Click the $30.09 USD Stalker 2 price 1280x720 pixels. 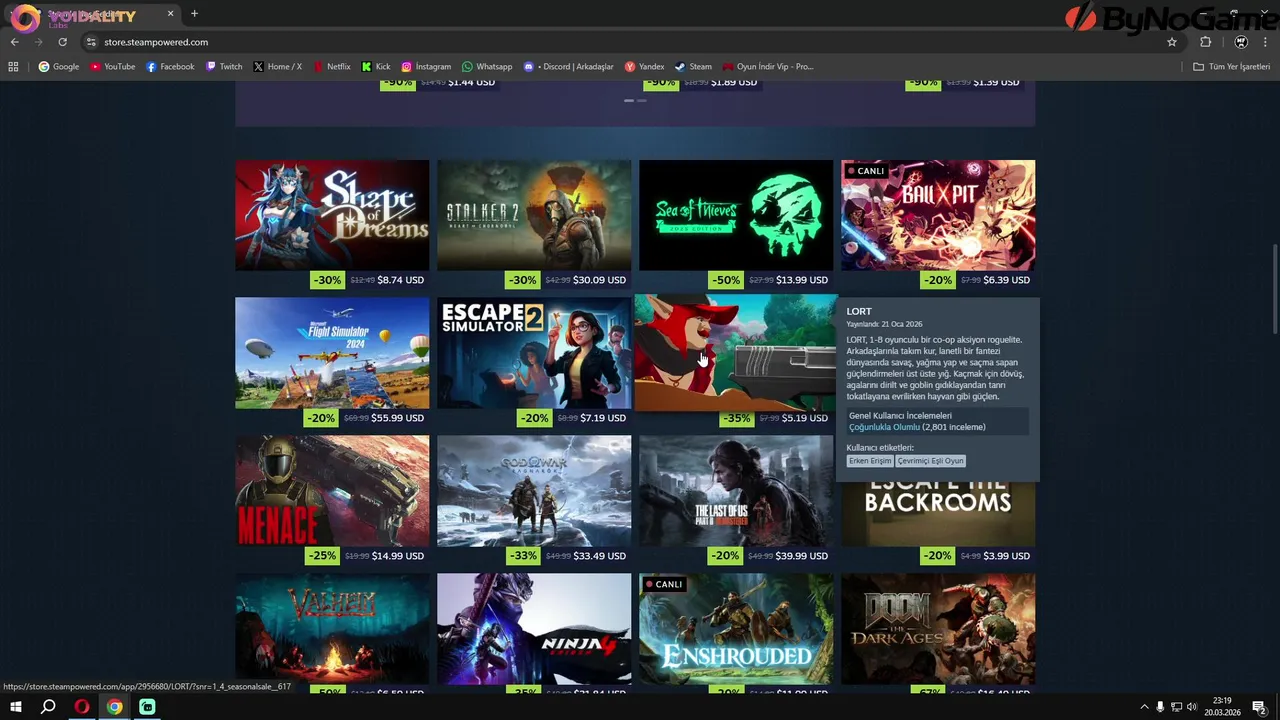pyautogui.click(x=600, y=280)
